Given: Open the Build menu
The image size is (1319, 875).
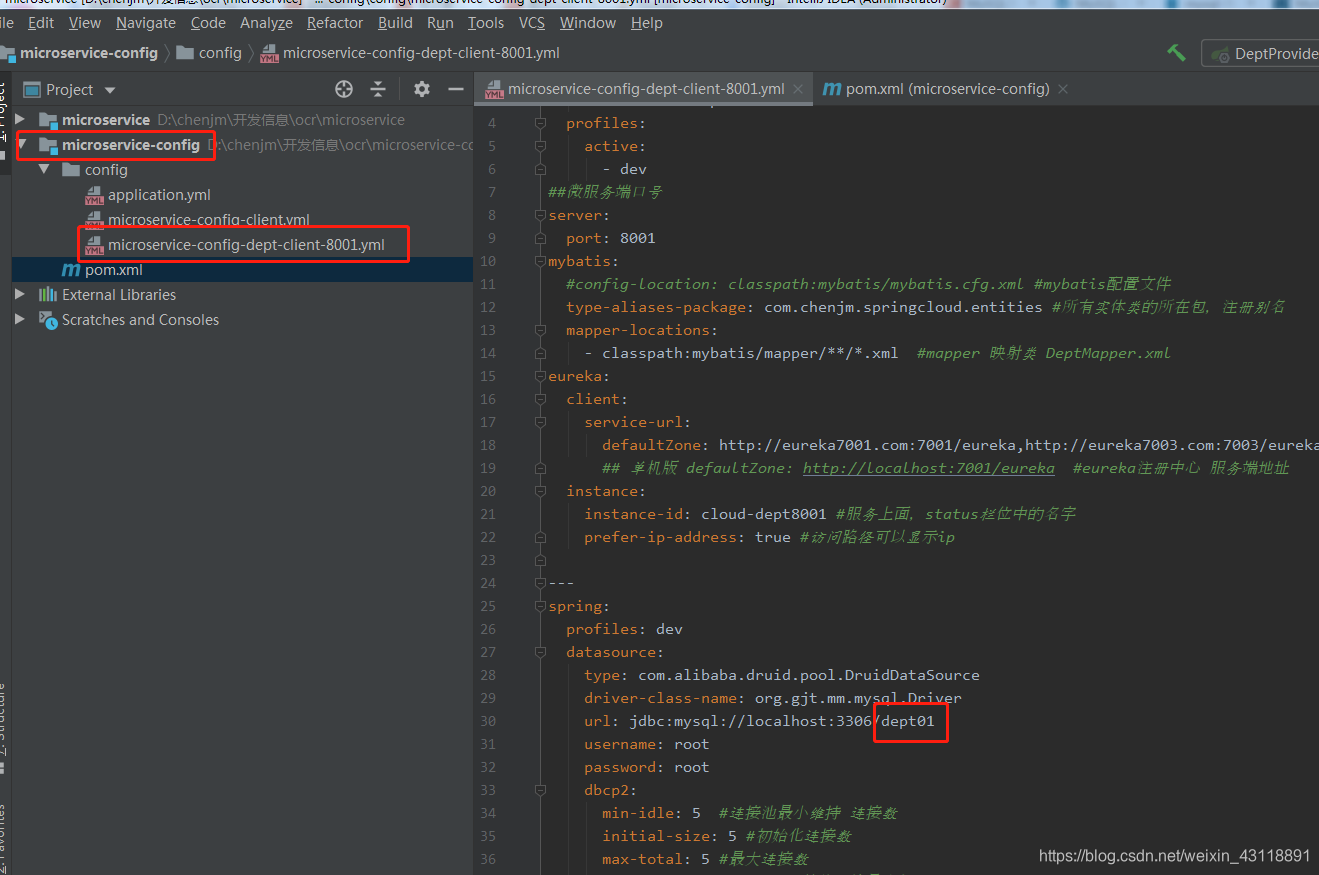Looking at the screenshot, I should coord(395,22).
